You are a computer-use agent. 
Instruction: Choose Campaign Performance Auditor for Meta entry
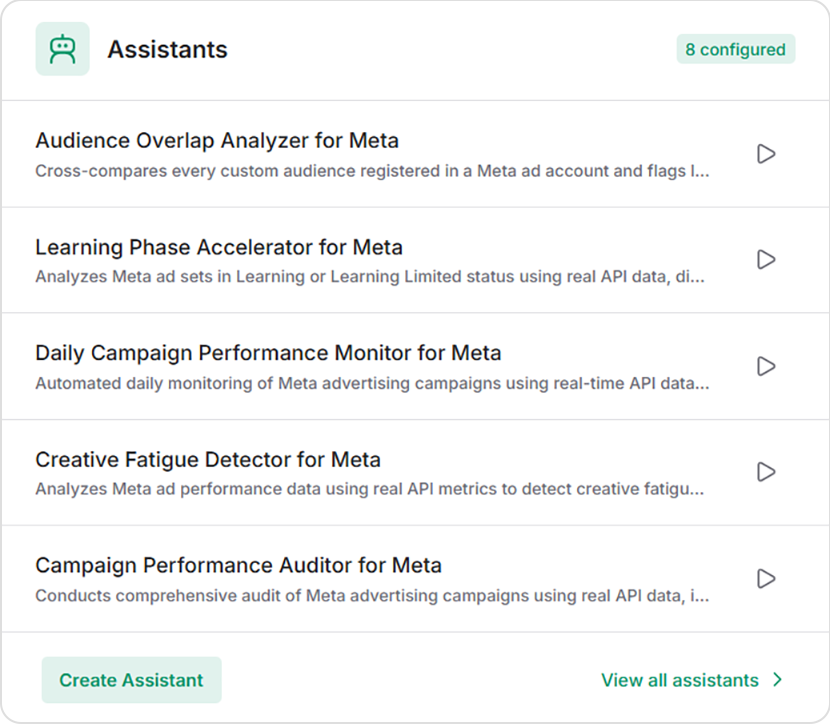tap(239, 565)
